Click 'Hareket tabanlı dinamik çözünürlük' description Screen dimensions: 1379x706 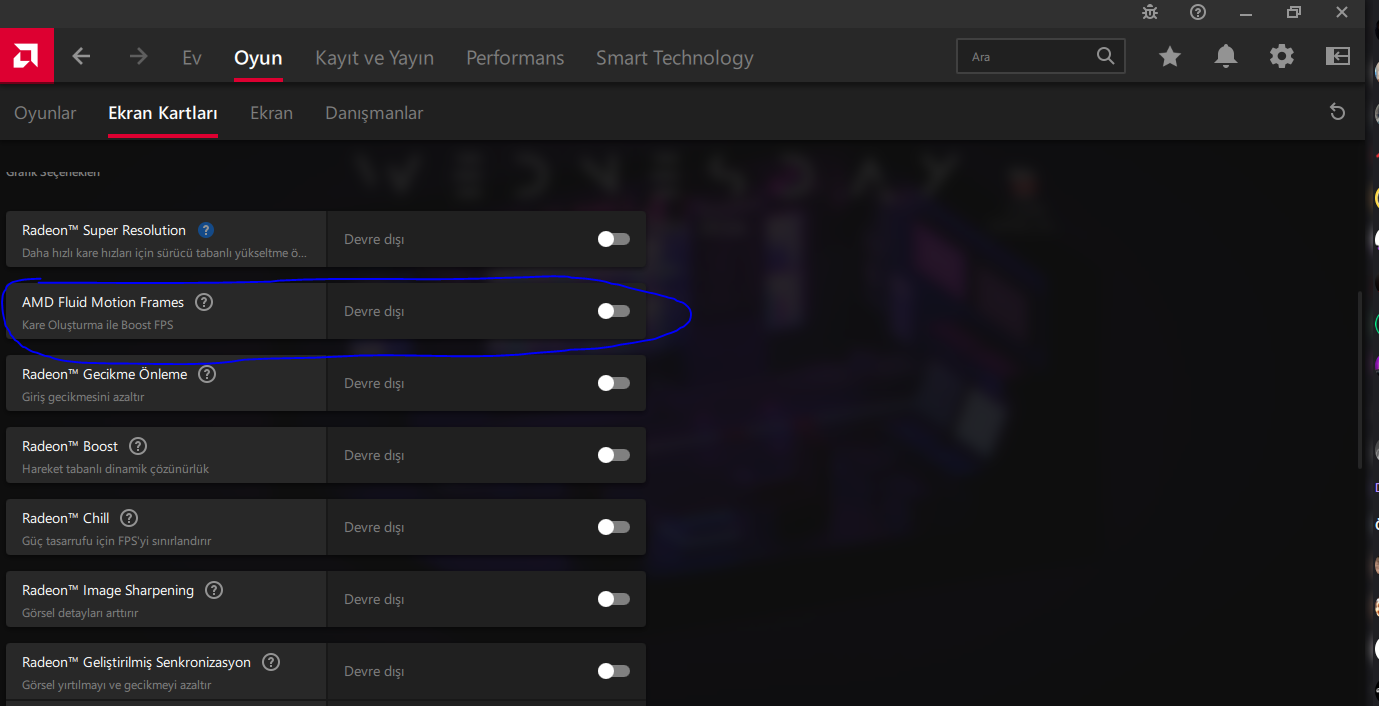click(x=116, y=469)
